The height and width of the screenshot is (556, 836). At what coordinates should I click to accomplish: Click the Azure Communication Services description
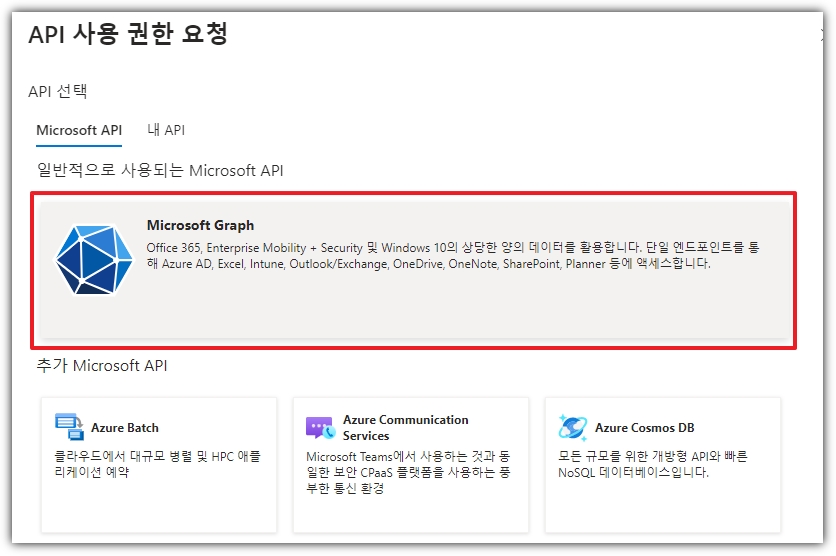[x=409, y=472]
